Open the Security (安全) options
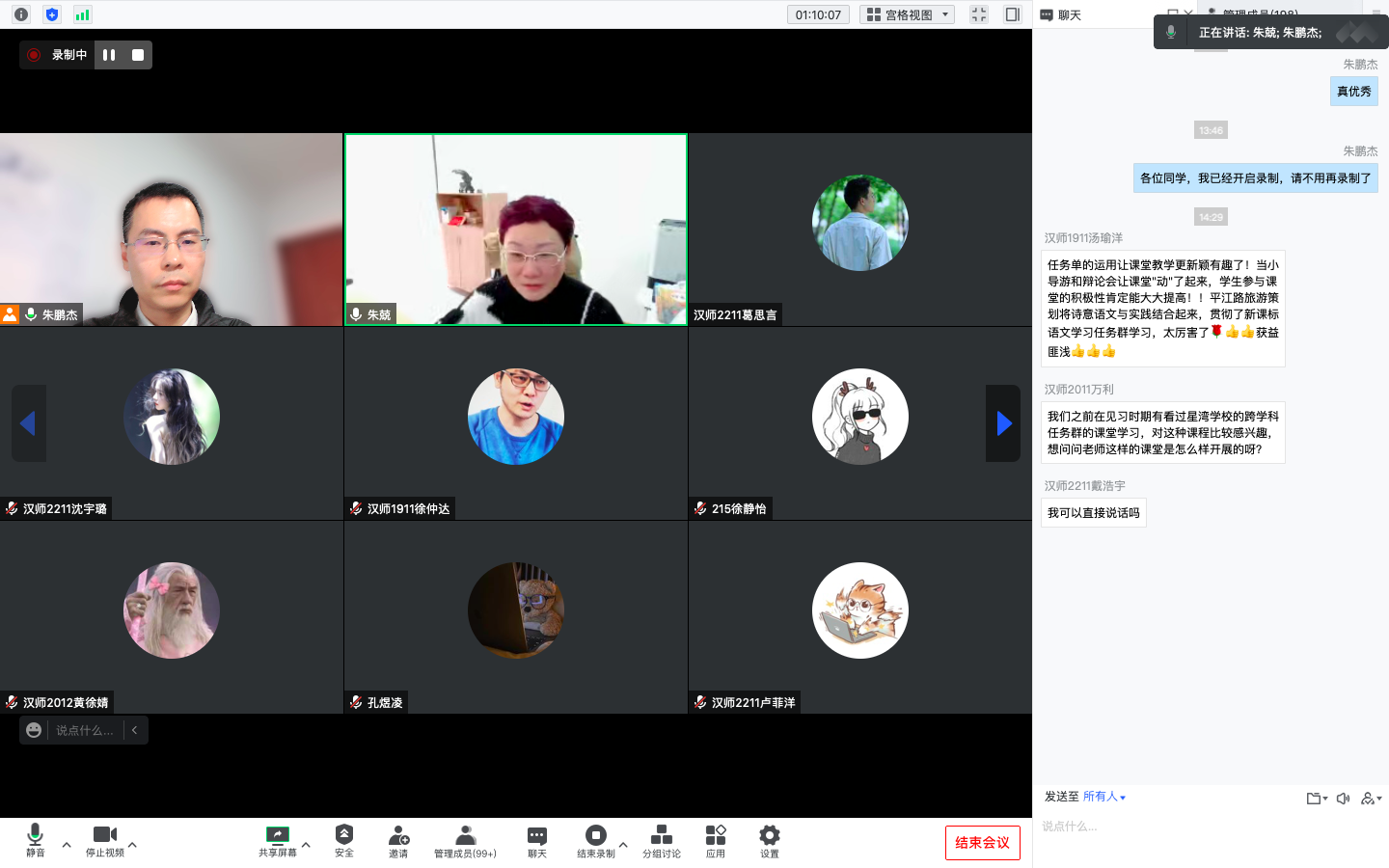 (344, 840)
